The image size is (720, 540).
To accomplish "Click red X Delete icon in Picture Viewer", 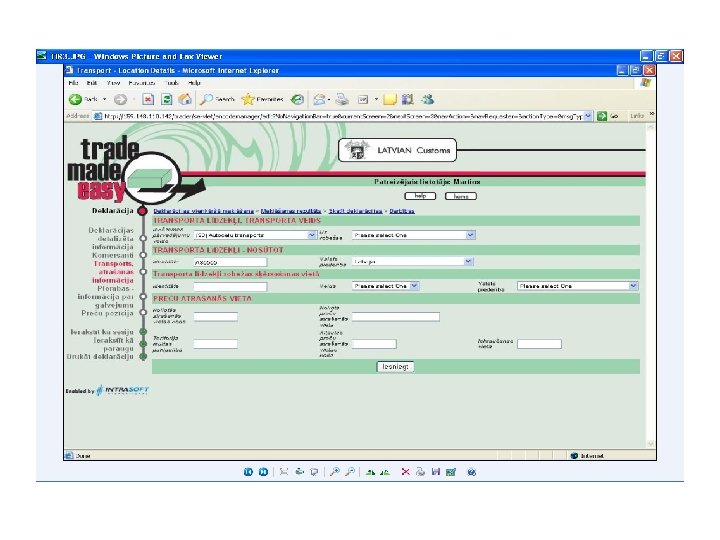I will (405, 472).
